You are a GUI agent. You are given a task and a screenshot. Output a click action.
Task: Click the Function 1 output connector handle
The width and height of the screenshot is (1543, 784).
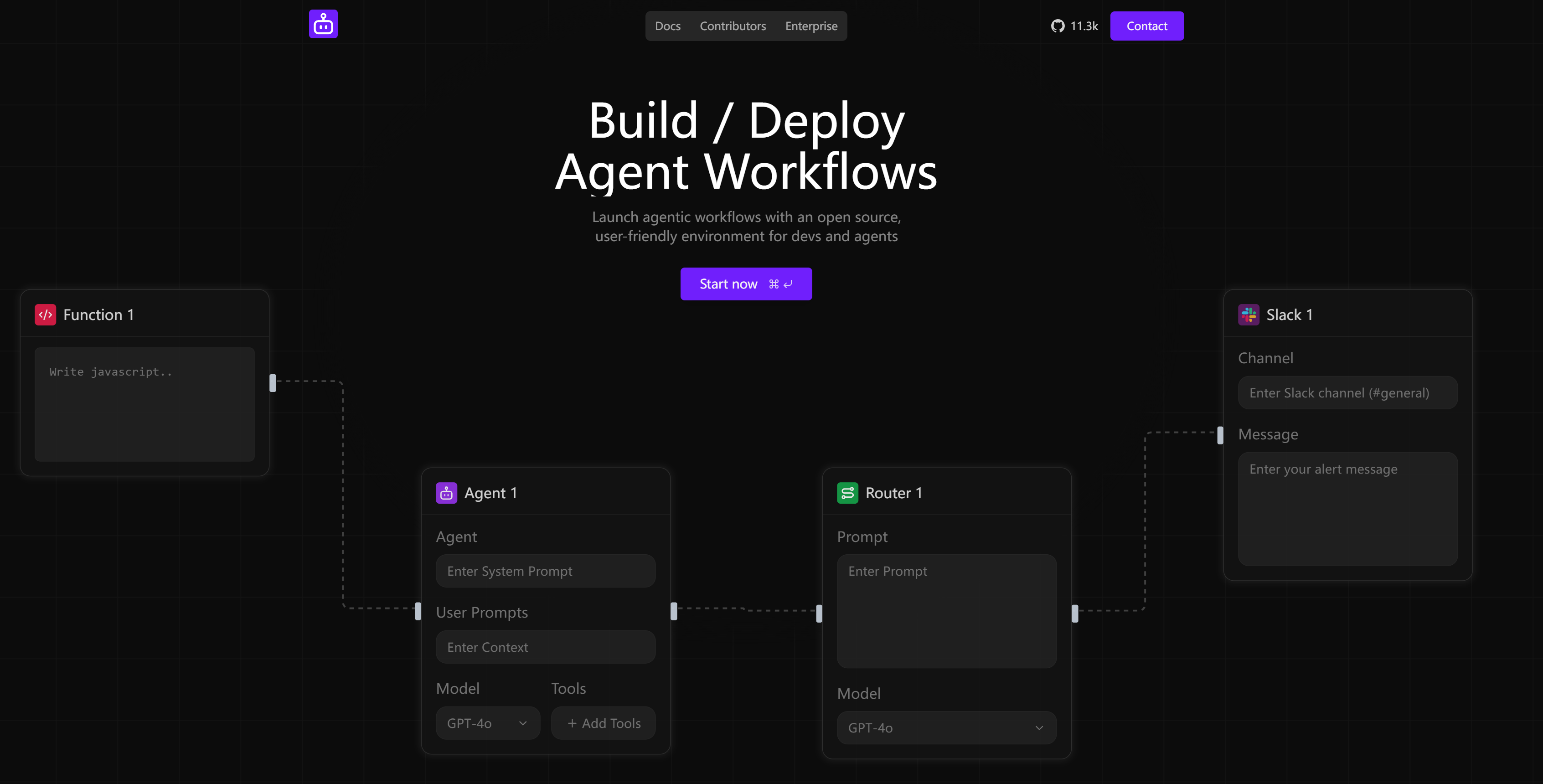point(273,383)
